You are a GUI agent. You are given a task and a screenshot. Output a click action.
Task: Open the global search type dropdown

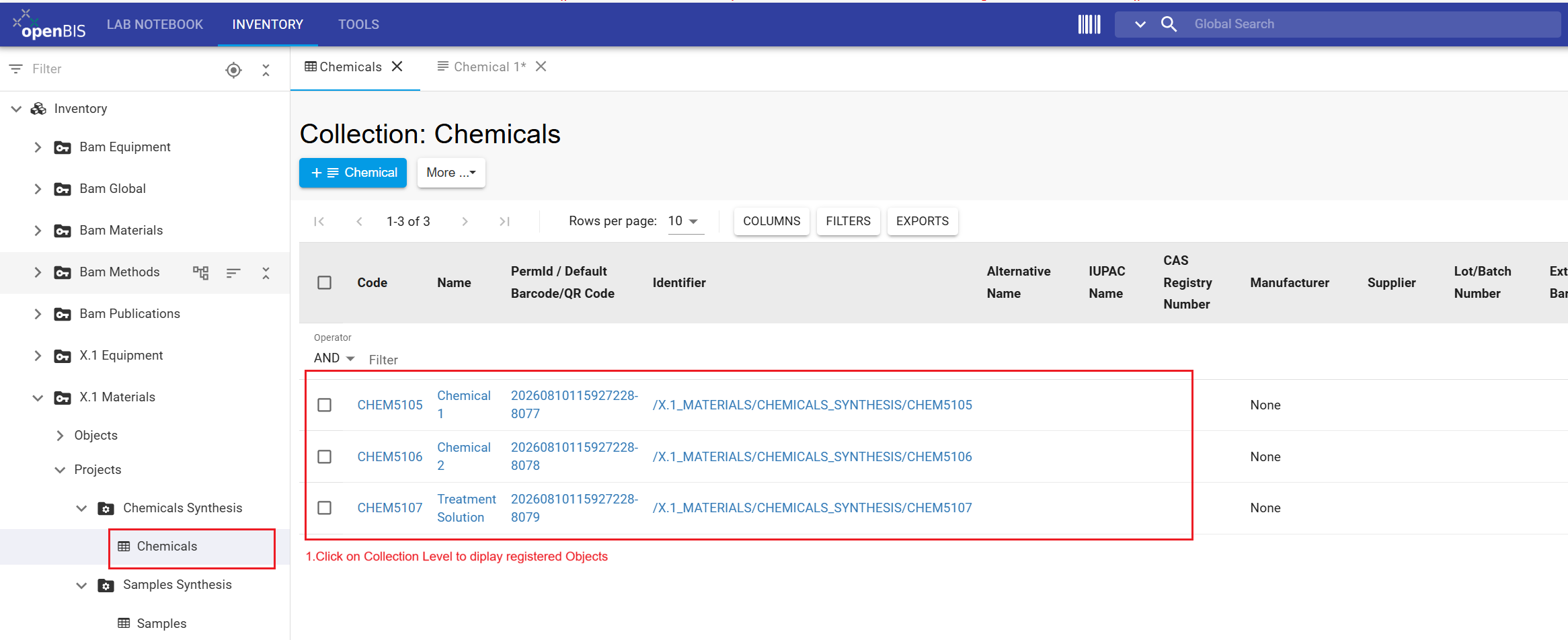click(x=1140, y=24)
